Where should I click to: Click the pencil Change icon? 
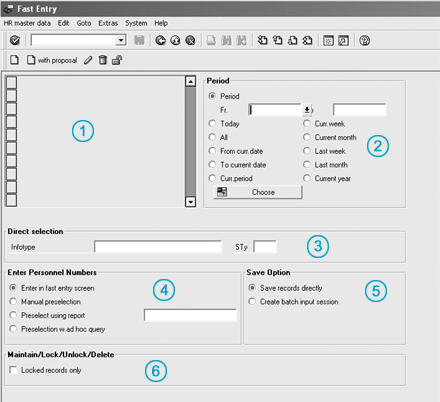88,60
